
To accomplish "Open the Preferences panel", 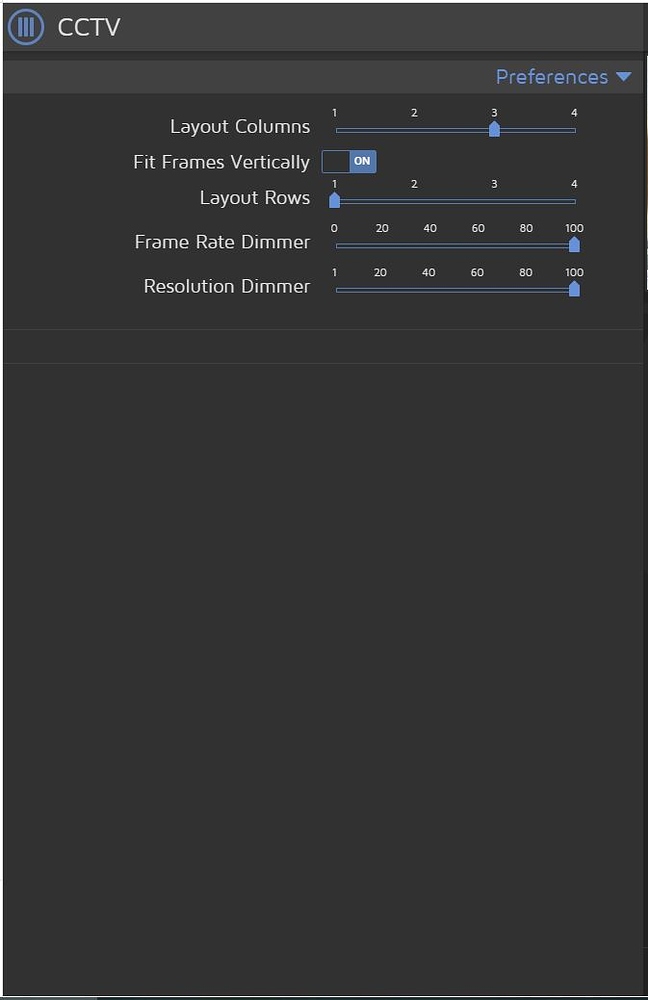I will tap(552, 76).
